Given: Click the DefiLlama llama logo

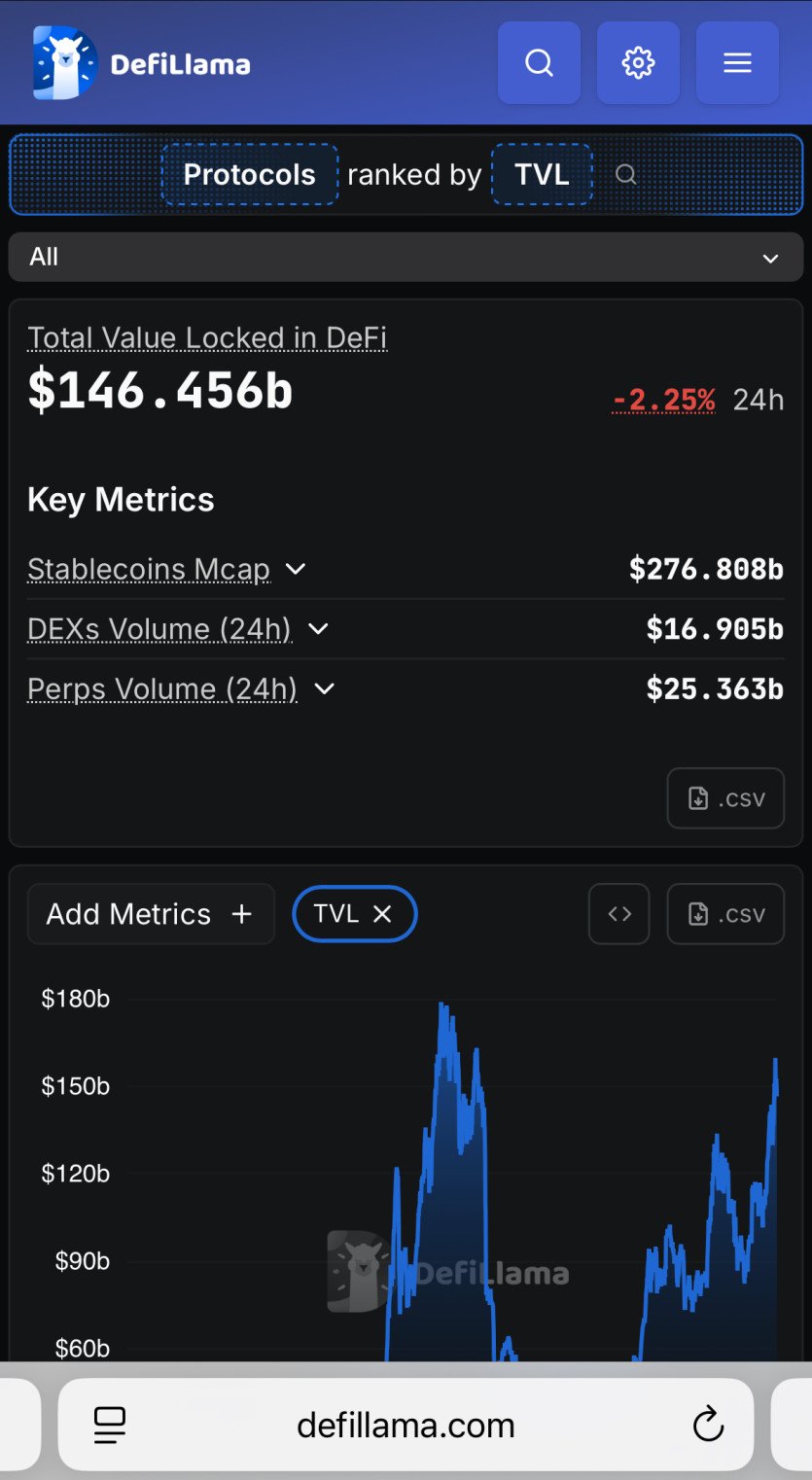Looking at the screenshot, I should 64,63.
